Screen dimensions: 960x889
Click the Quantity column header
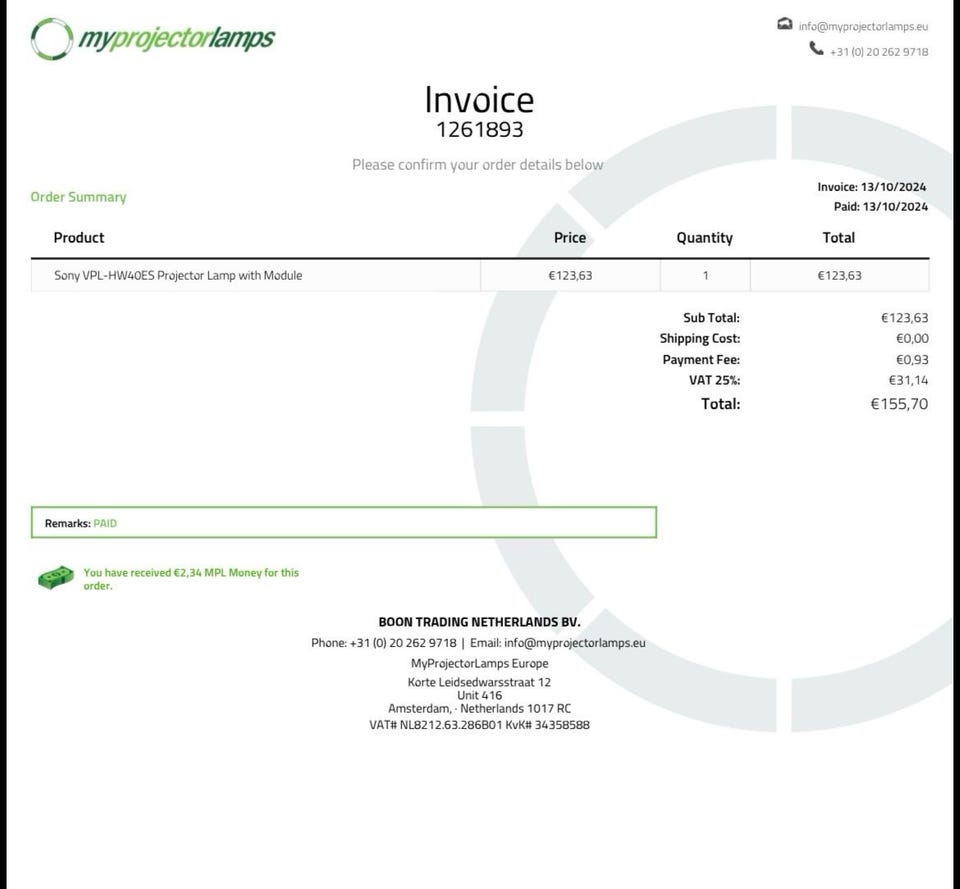click(705, 238)
